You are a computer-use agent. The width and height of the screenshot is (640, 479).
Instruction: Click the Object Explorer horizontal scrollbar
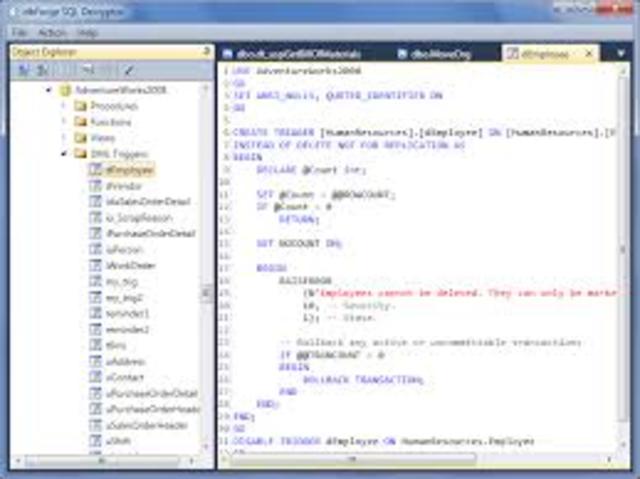coord(102,461)
